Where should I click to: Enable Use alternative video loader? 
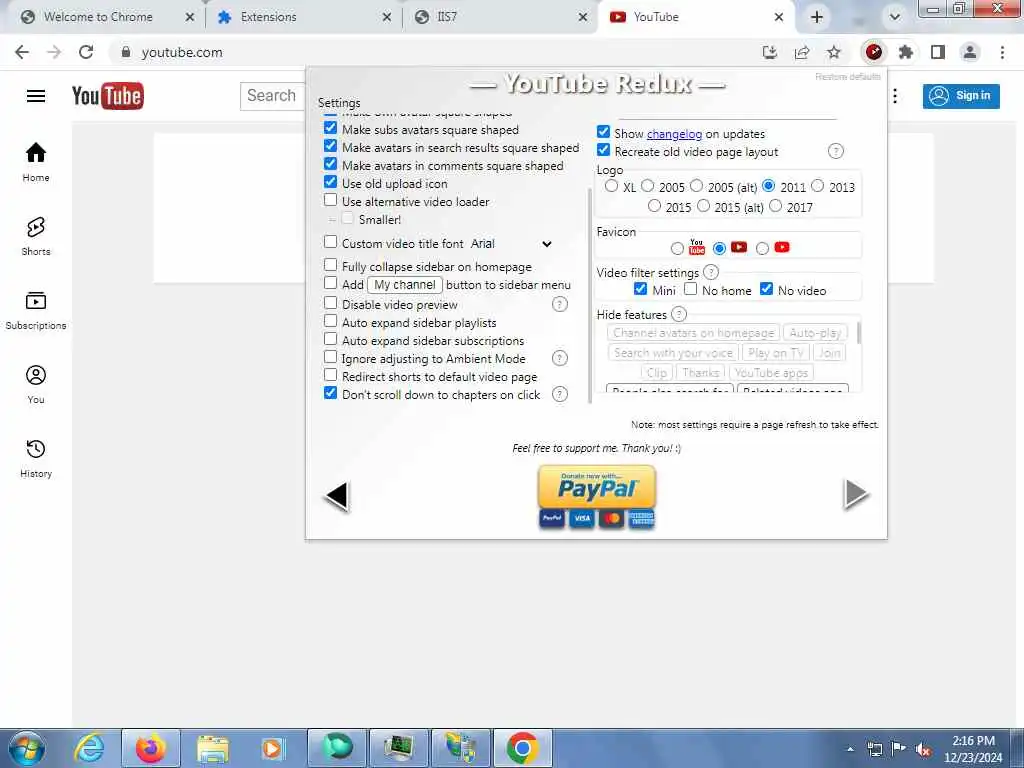click(330, 200)
